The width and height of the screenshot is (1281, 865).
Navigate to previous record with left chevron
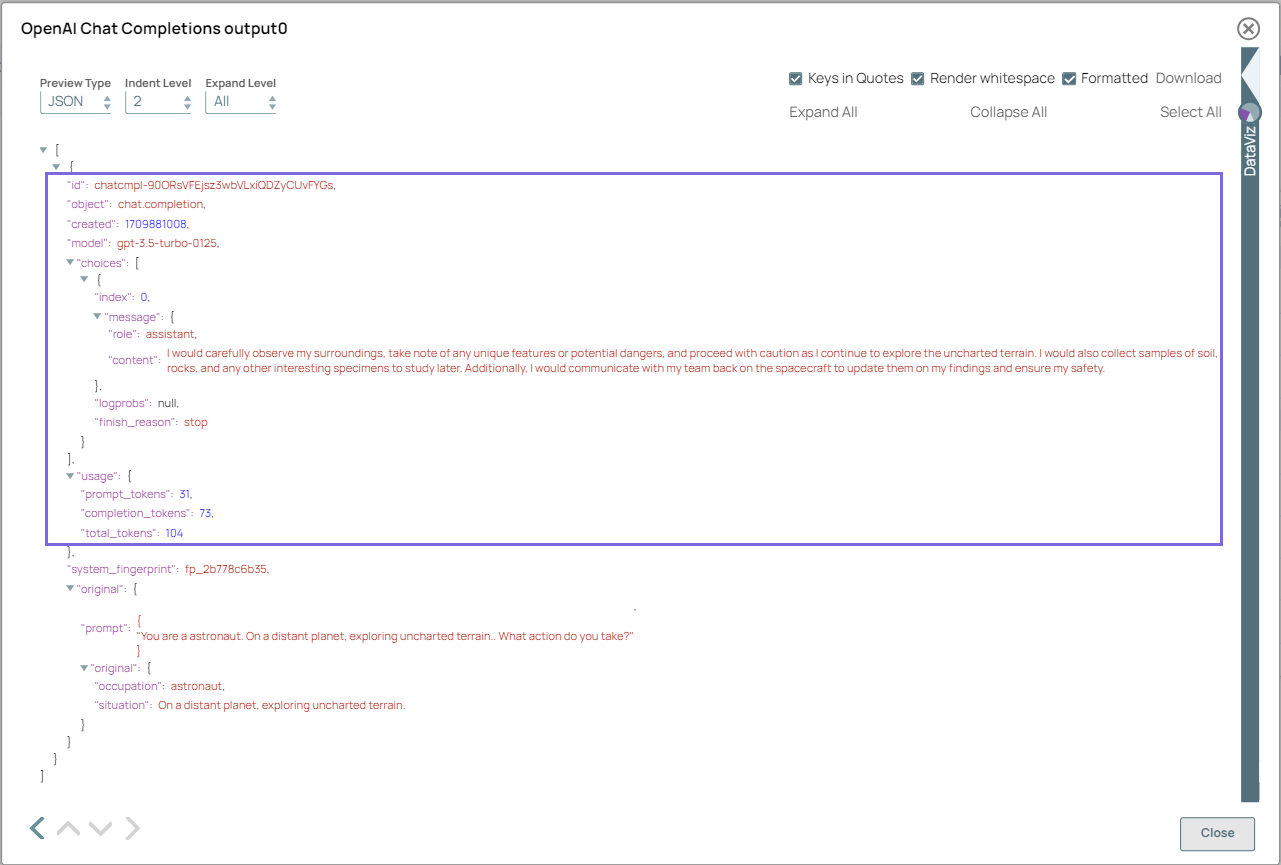click(37, 828)
